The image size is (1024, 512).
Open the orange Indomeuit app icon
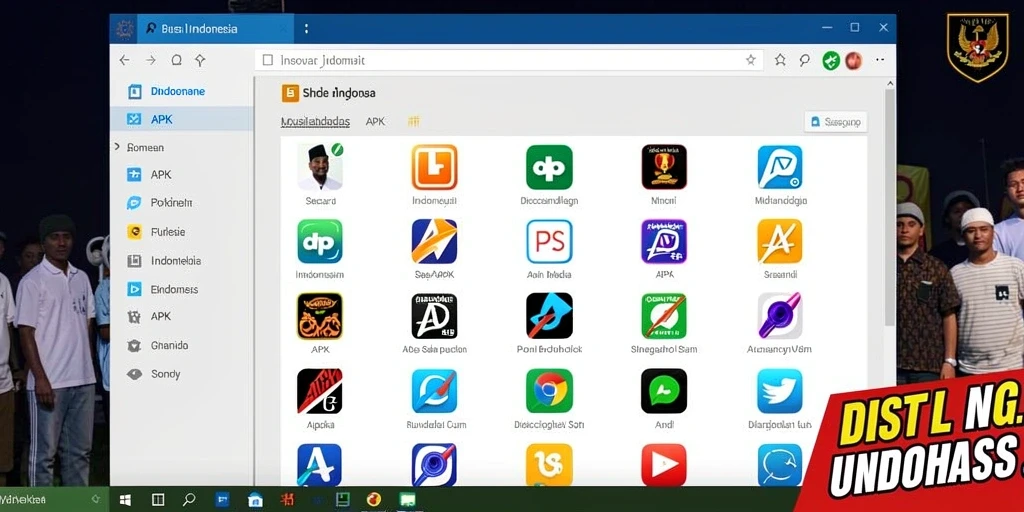[434, 167]
